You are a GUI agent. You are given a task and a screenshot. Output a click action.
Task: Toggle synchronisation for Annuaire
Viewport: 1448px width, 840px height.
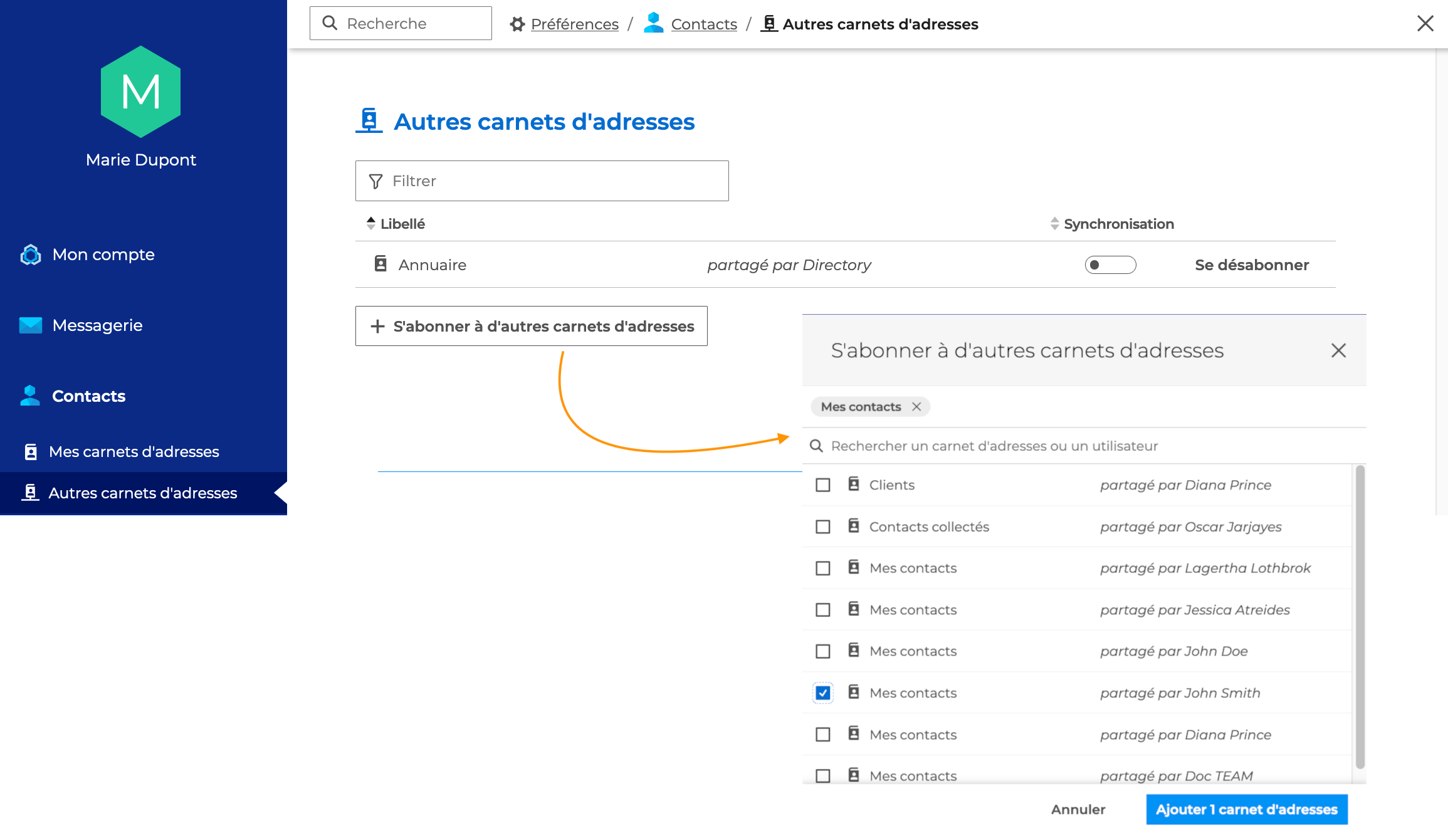point(1110,265)
